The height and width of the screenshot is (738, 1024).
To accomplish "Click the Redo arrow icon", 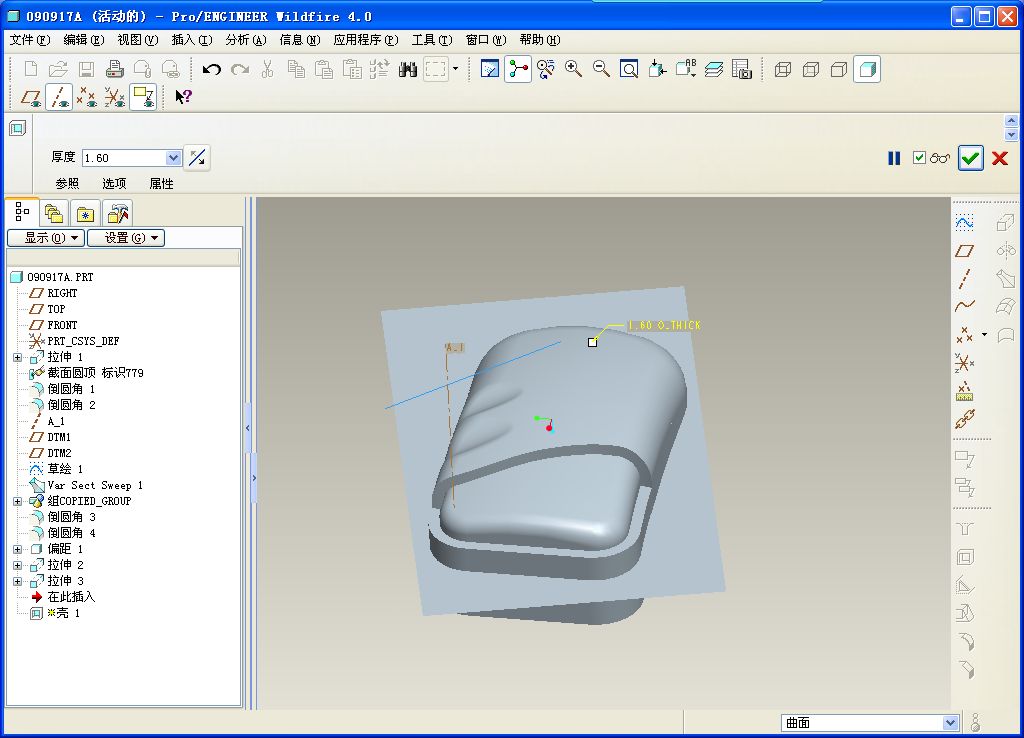I will (240, 69).
